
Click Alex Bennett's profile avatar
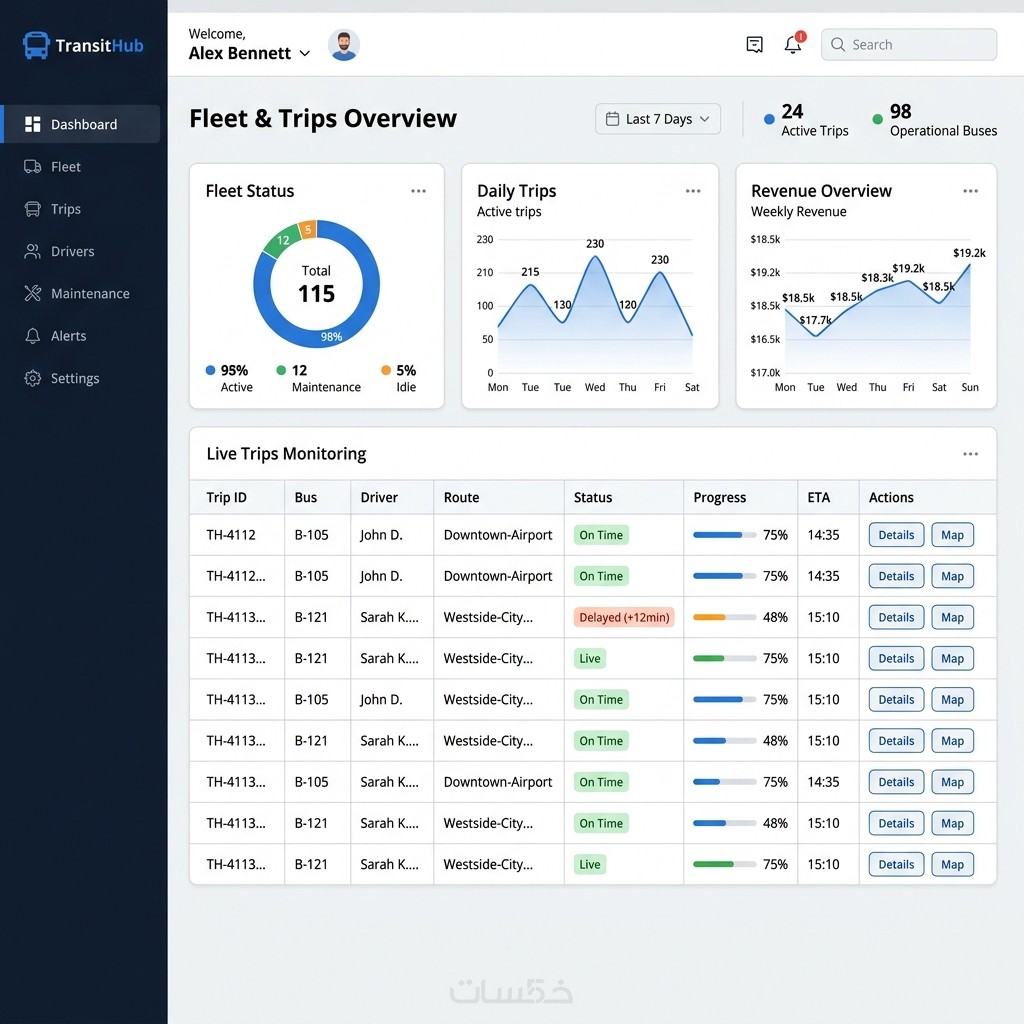coord(344,45)
